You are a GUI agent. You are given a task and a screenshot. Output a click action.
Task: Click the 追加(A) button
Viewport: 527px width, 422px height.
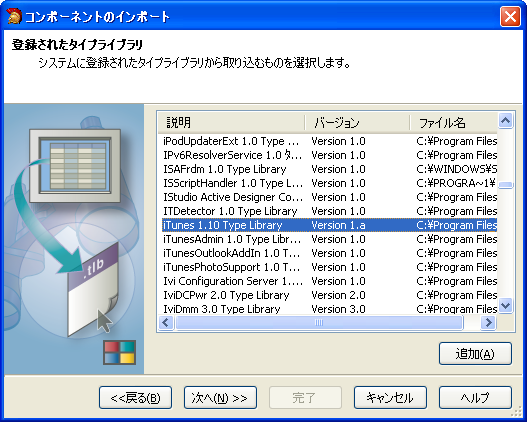[x=475, y=353]
